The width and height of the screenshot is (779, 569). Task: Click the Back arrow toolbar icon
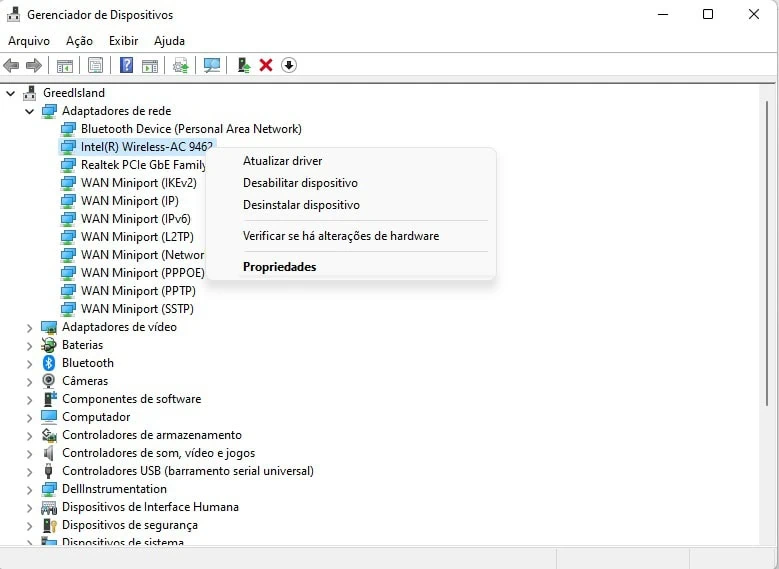point(11,65)
